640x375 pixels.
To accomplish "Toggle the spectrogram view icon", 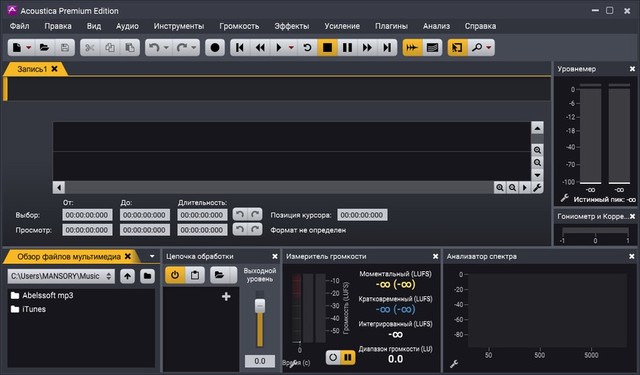I will click(432, 48).
